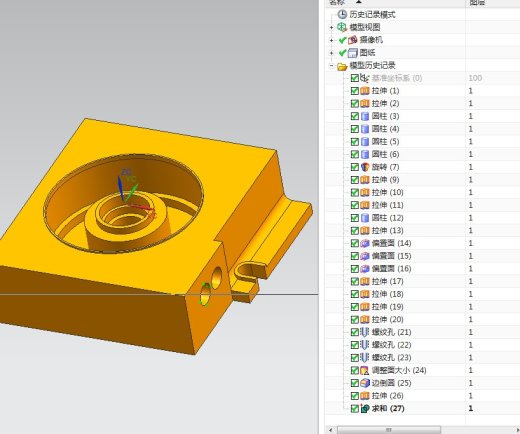Viewport: 520px width, 434px height.
Task: Collapse the 模型历史记录 tree node
Action: click(x=331, y=66)
